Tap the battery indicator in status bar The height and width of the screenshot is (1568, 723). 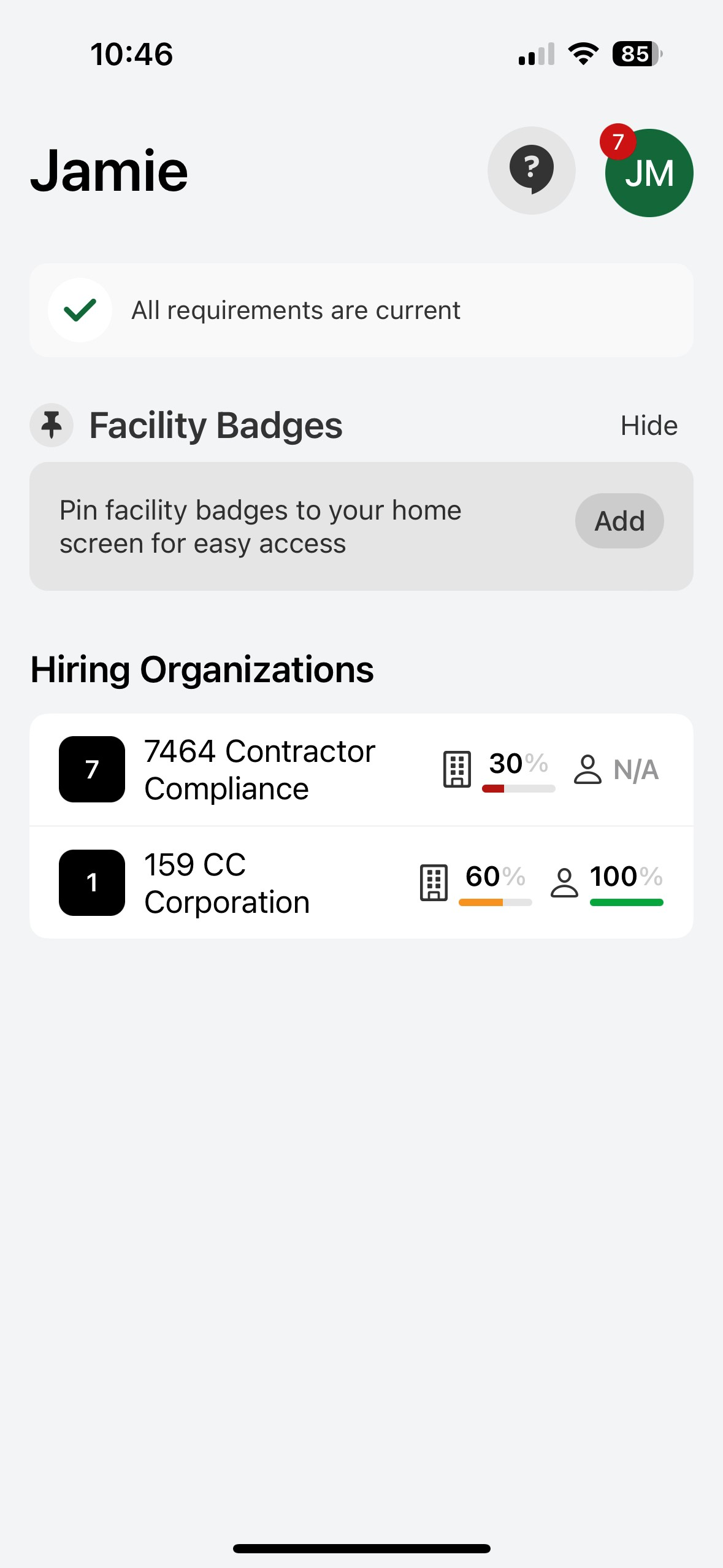point(637,54)
